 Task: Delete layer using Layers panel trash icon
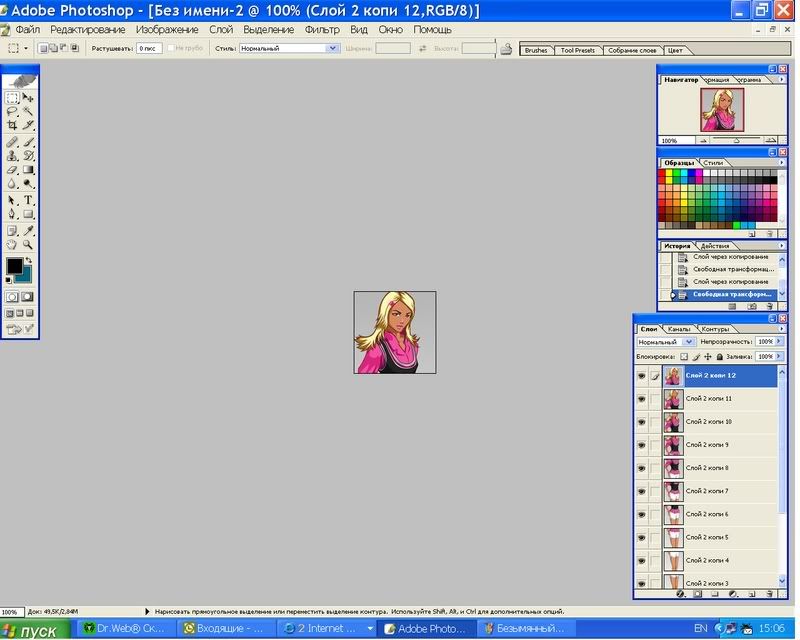(769, 594)
